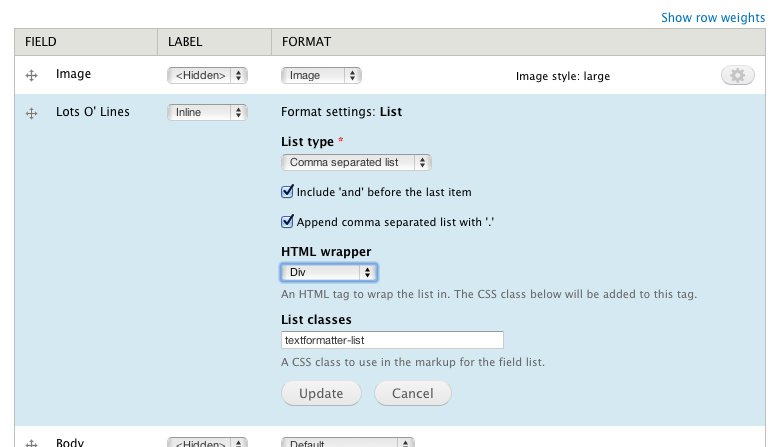
Task: Click the Show row weights link
Action: [713, 18]
